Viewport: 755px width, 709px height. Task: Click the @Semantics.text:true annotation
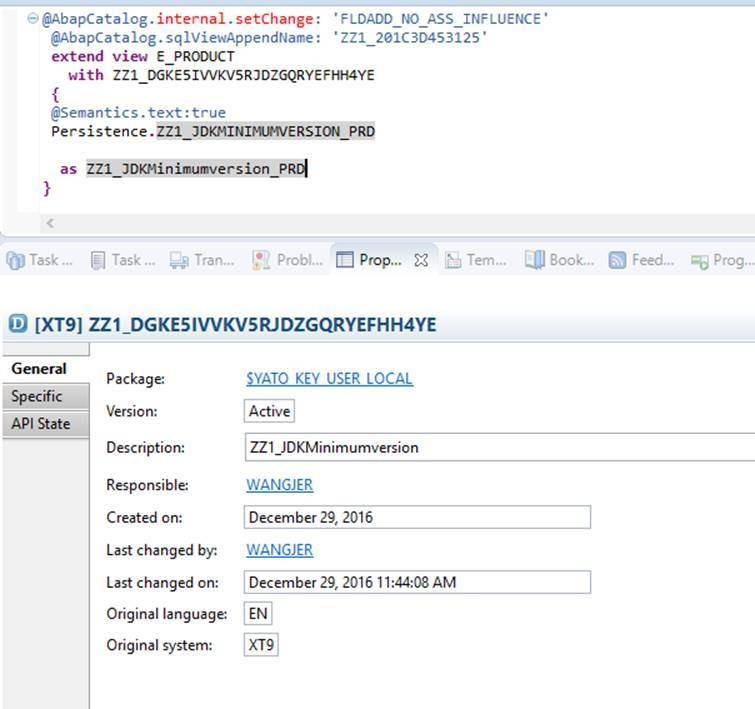coord(139,113)
